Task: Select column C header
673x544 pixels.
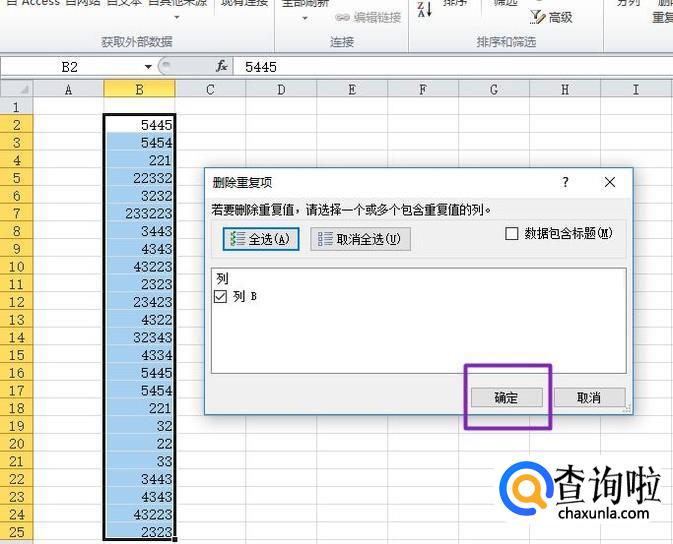Action: tap(210, 89)
